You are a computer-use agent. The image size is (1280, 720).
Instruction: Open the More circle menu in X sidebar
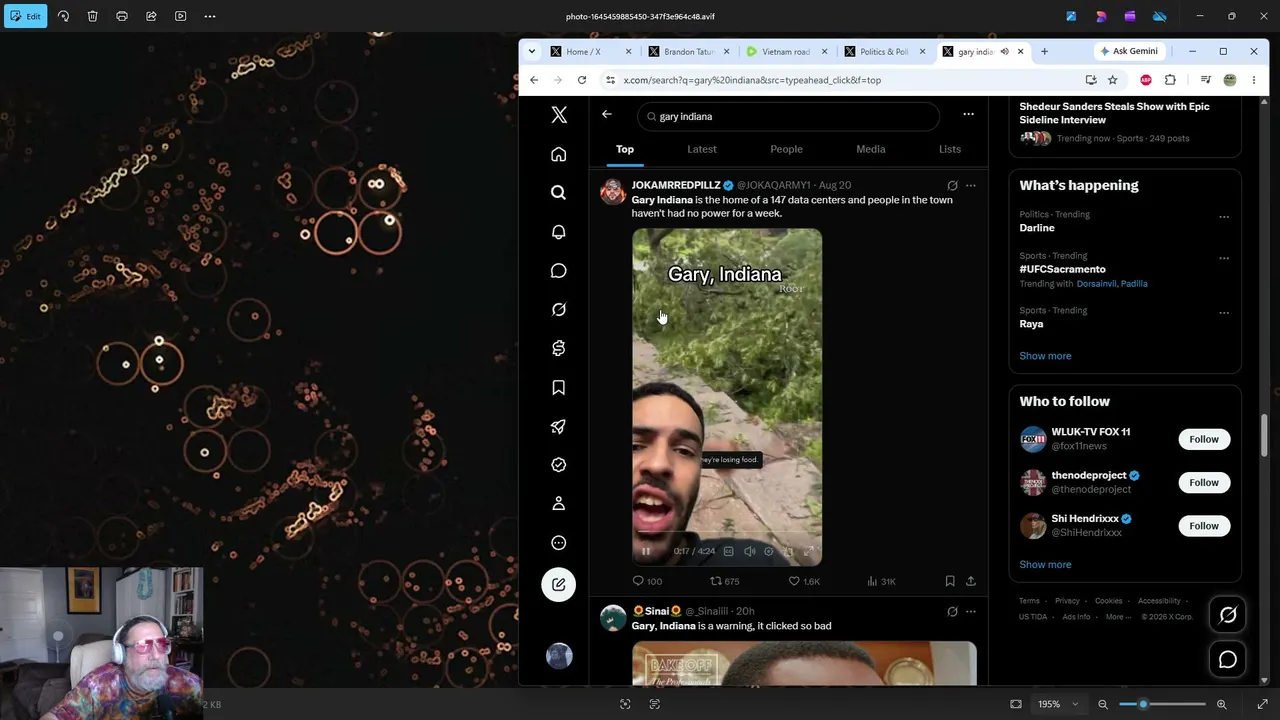tap(559, 543)
